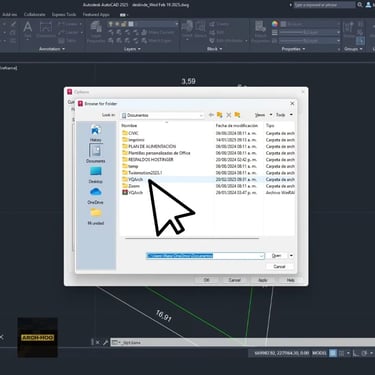Select the PLAN DE ALIMENTACIÓN folder
This screenshot has height=375, width=375.
click(149, 146)
